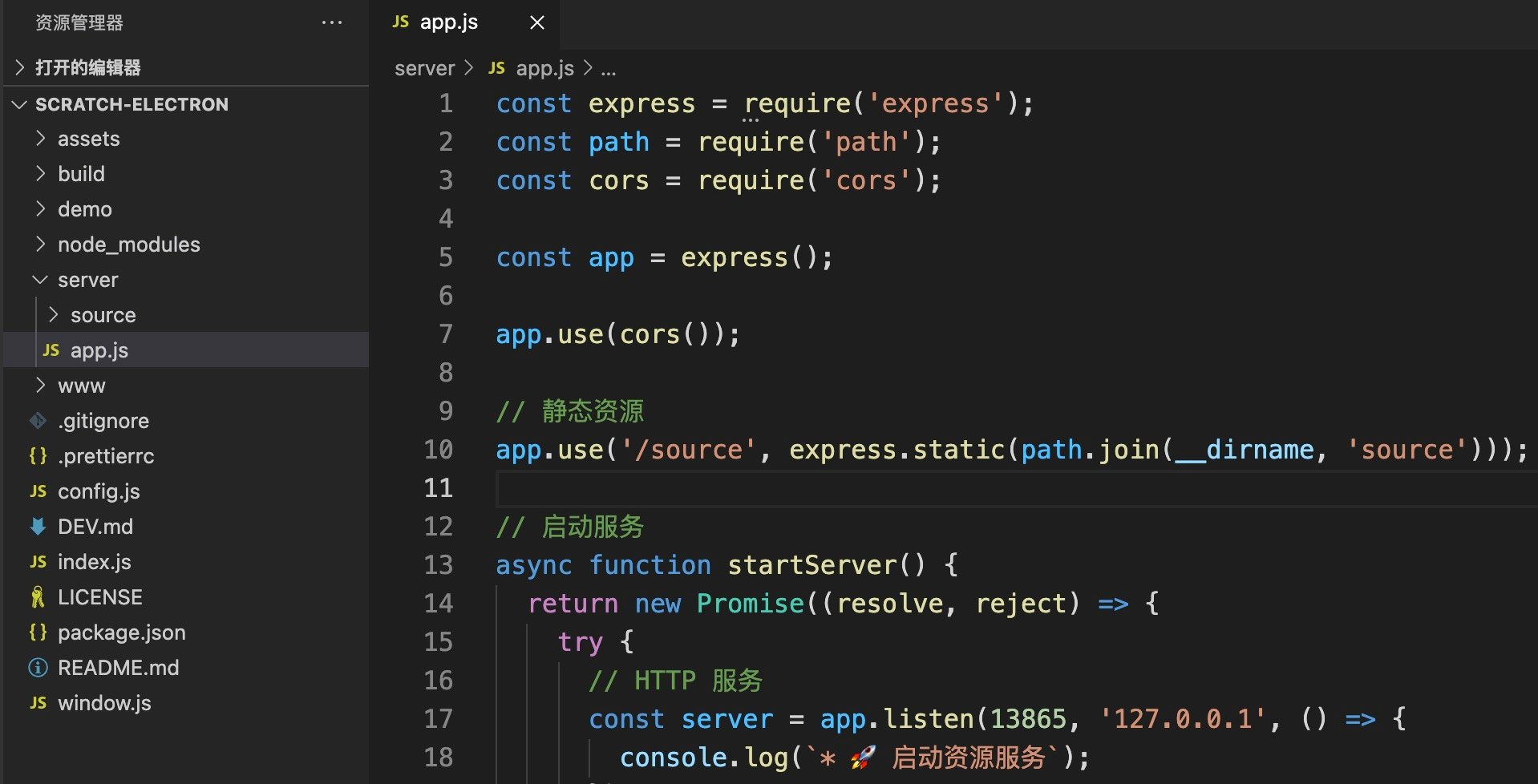Click the markdown arrow icon of DEV.md
This screenshot has width=1538, height=784.
click(x=38, y=527)
